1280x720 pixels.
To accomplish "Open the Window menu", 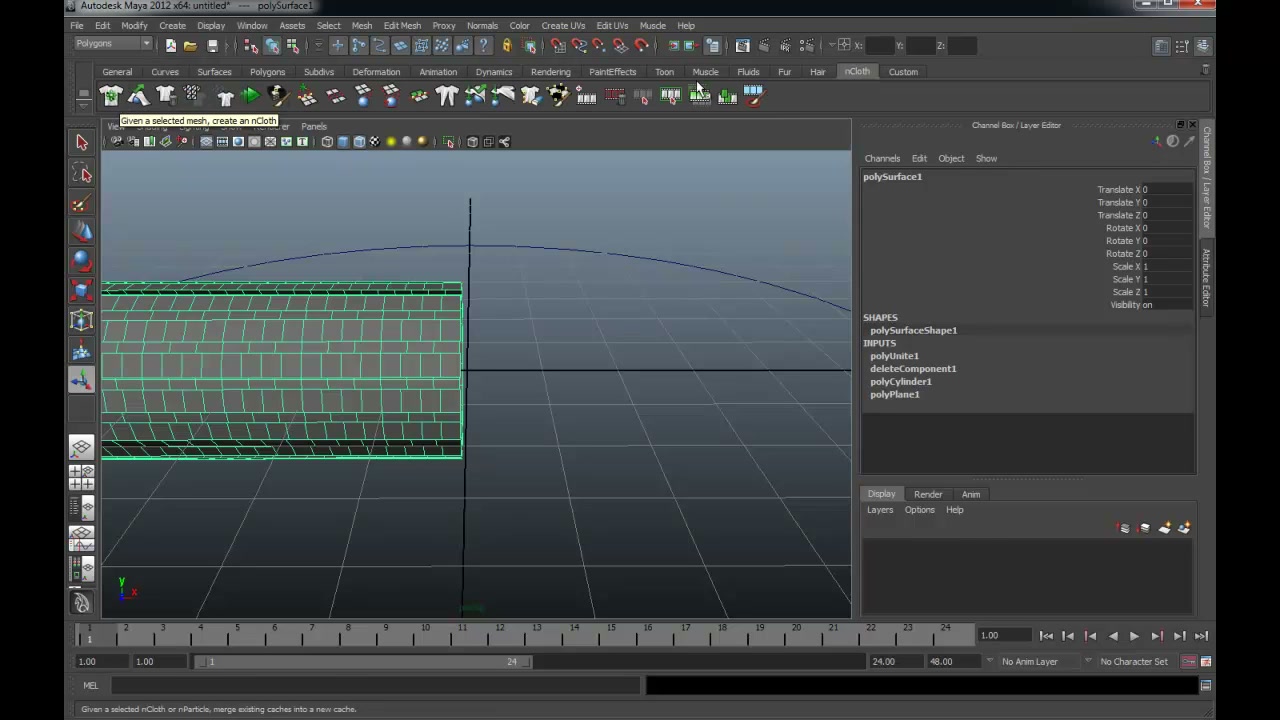I will tap(252, 25).
